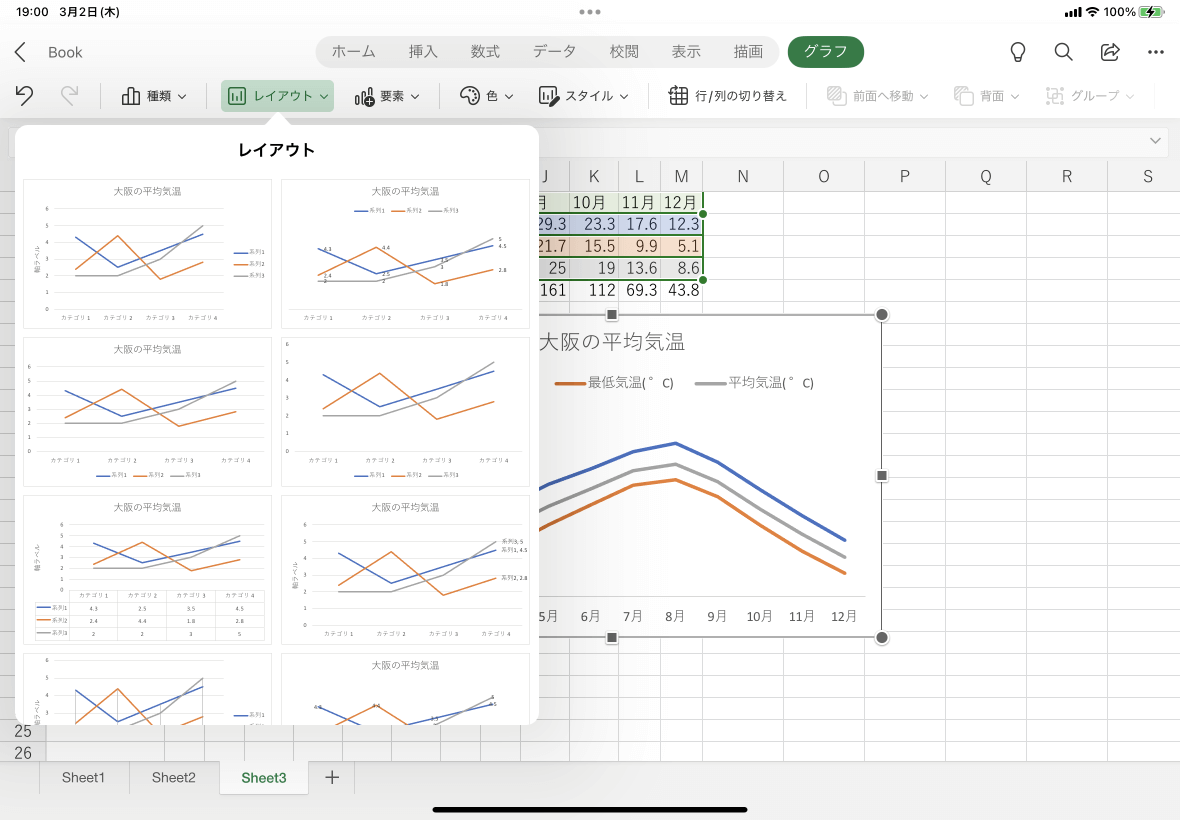Select the Sheet2 worksheet tab

pyautogui.click(x=174, y=777)
